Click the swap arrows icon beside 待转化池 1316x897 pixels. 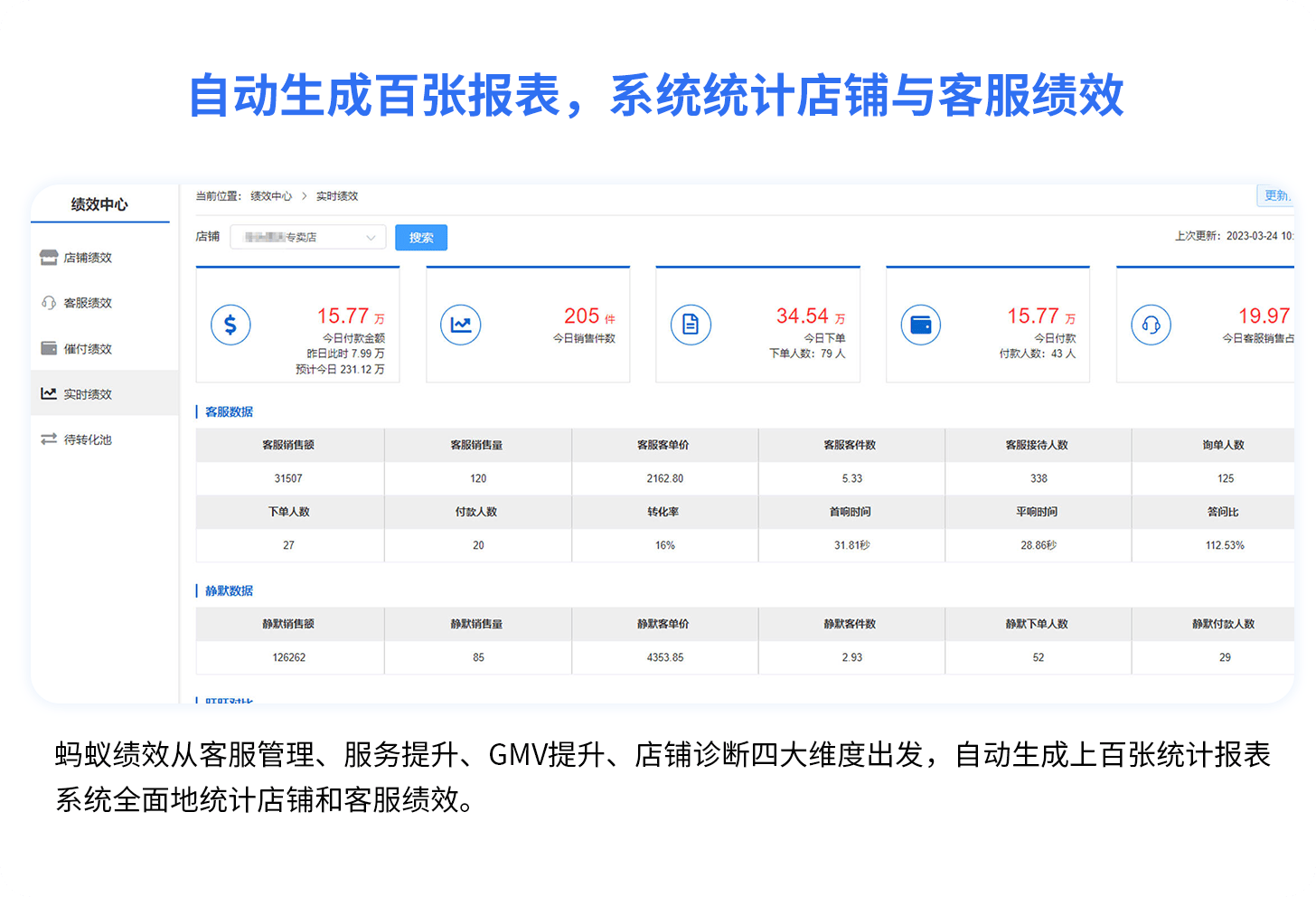(x=49, y=439)
